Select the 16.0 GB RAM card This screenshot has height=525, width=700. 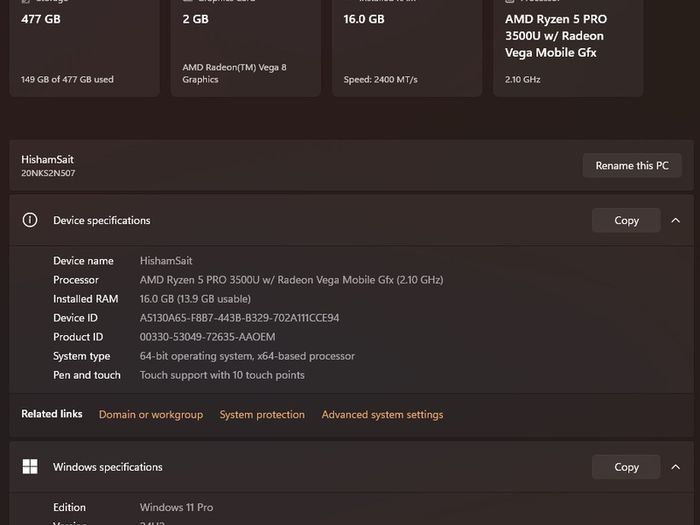pos(407,48)
